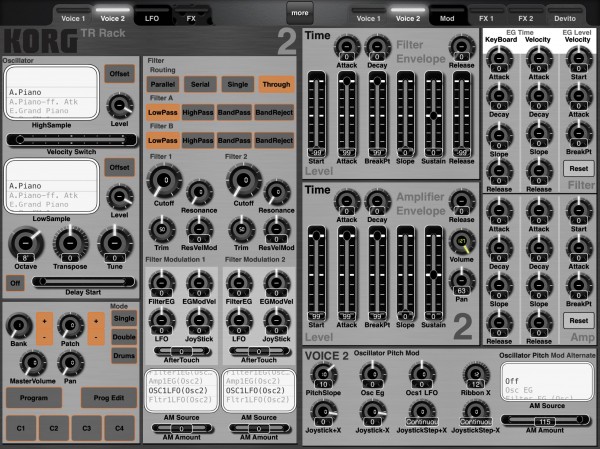
Task: Click the MasterVolume knob
Action: click(33, 363)
